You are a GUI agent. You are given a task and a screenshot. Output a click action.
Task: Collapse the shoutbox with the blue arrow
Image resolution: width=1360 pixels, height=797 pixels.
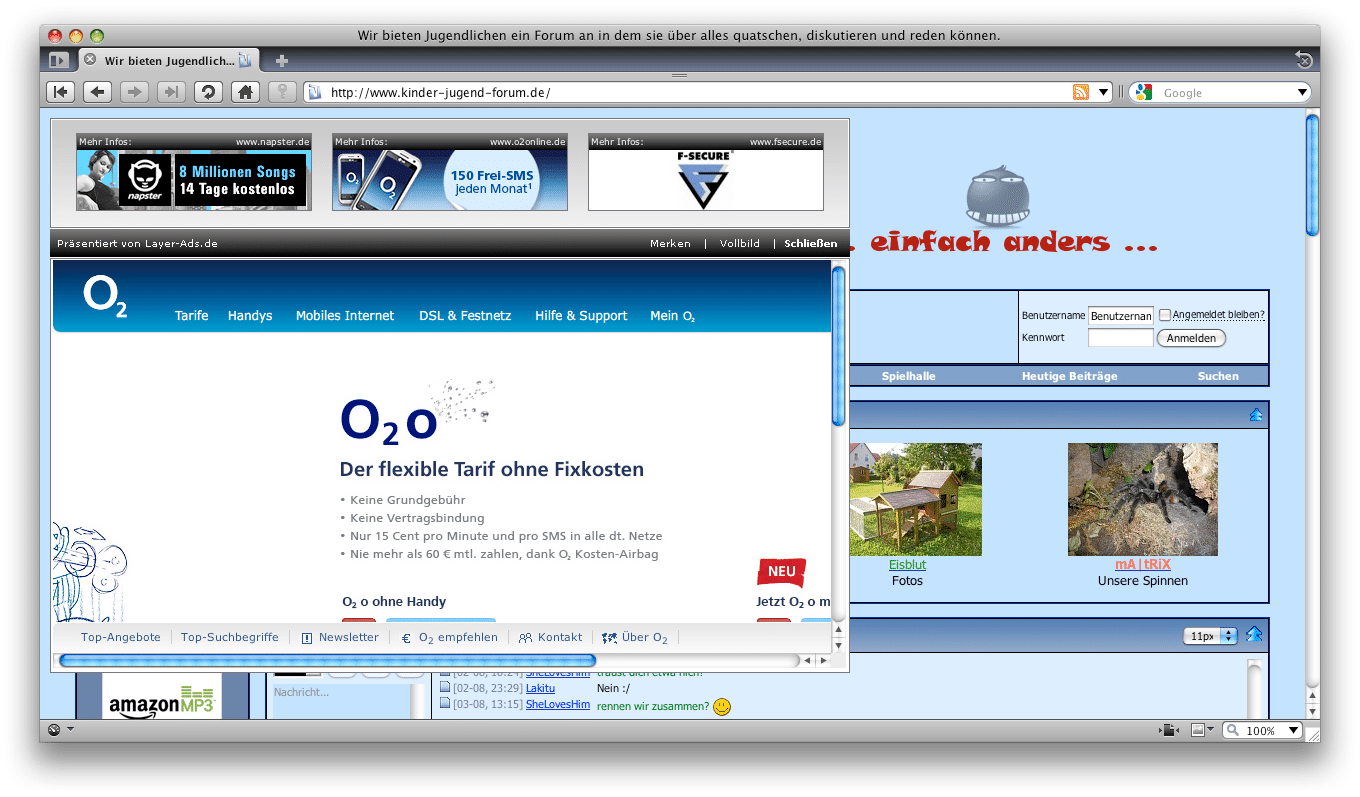coord(1254,635)
